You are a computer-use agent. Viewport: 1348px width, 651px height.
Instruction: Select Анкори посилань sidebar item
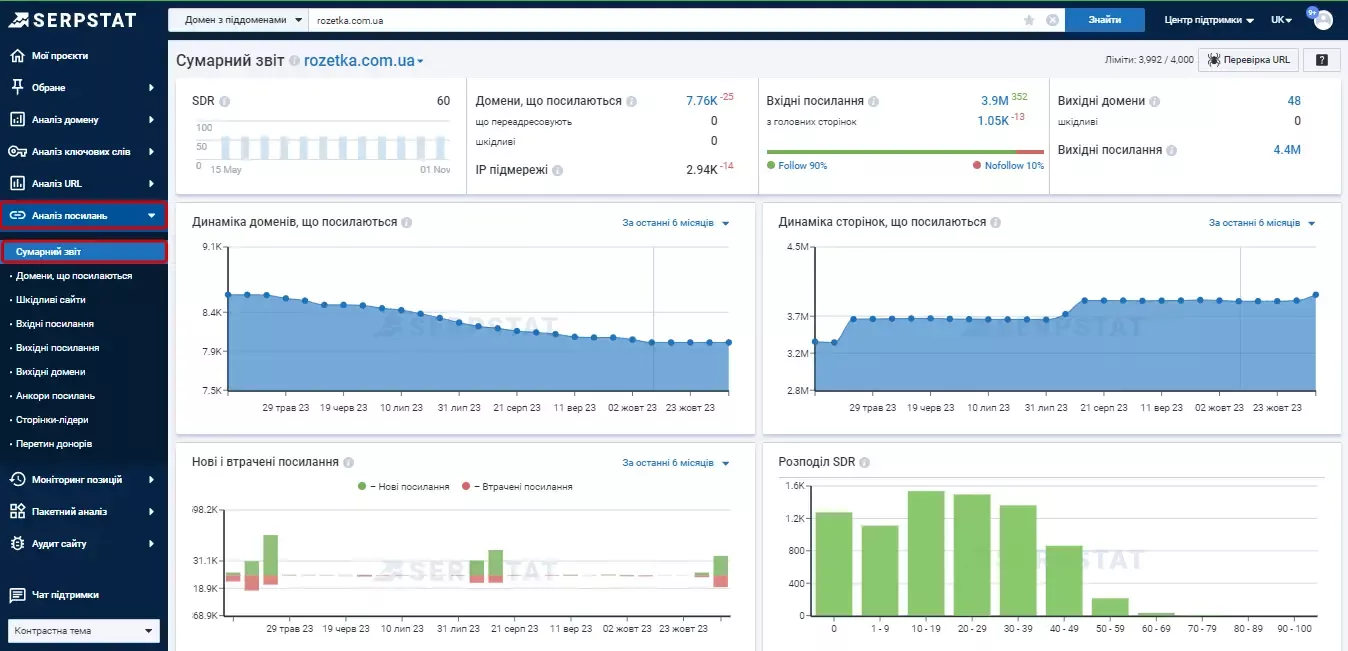[x=56, y=396]
